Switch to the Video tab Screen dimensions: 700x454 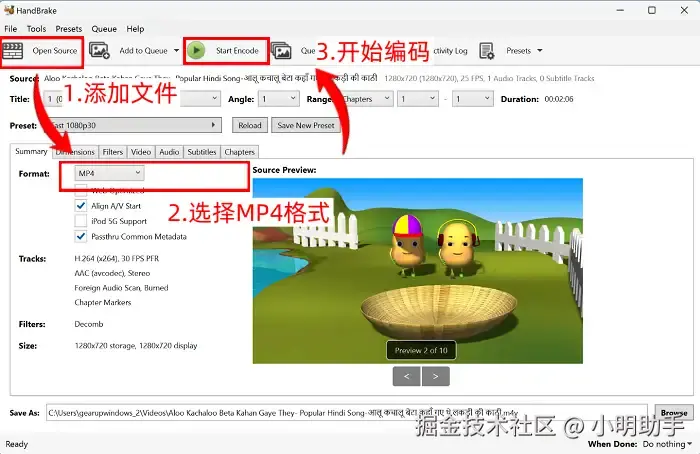[141, 152]
